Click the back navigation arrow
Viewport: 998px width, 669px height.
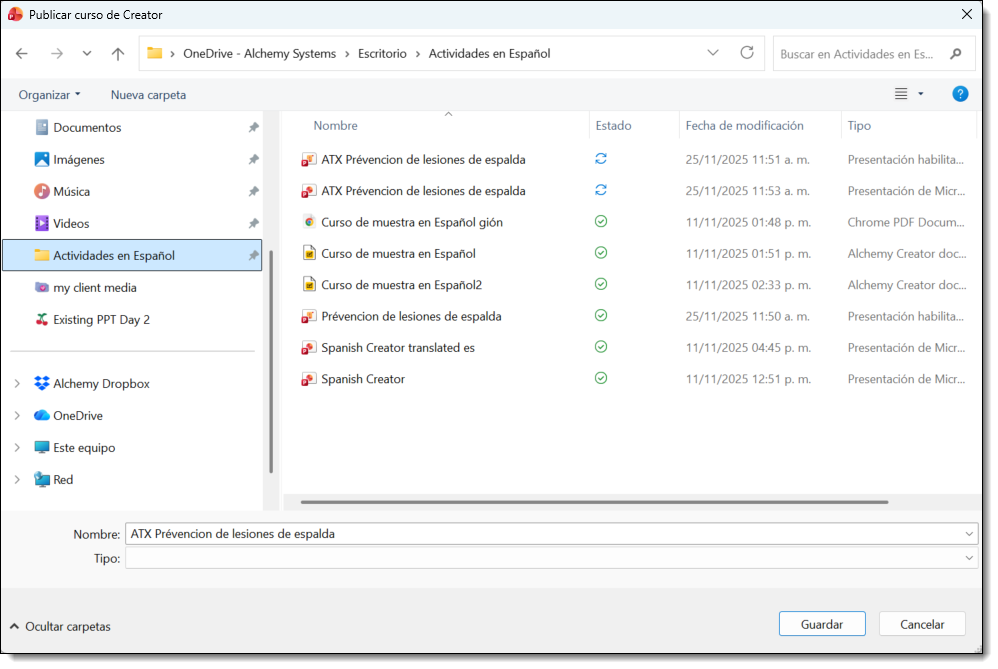[22, 54]
